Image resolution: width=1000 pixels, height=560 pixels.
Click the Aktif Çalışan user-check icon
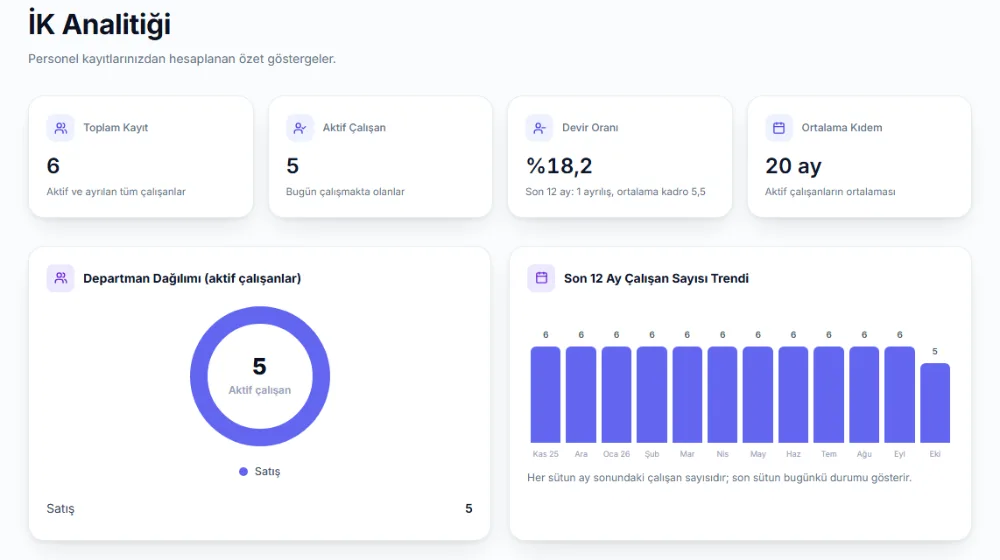(x=300, y=128)
